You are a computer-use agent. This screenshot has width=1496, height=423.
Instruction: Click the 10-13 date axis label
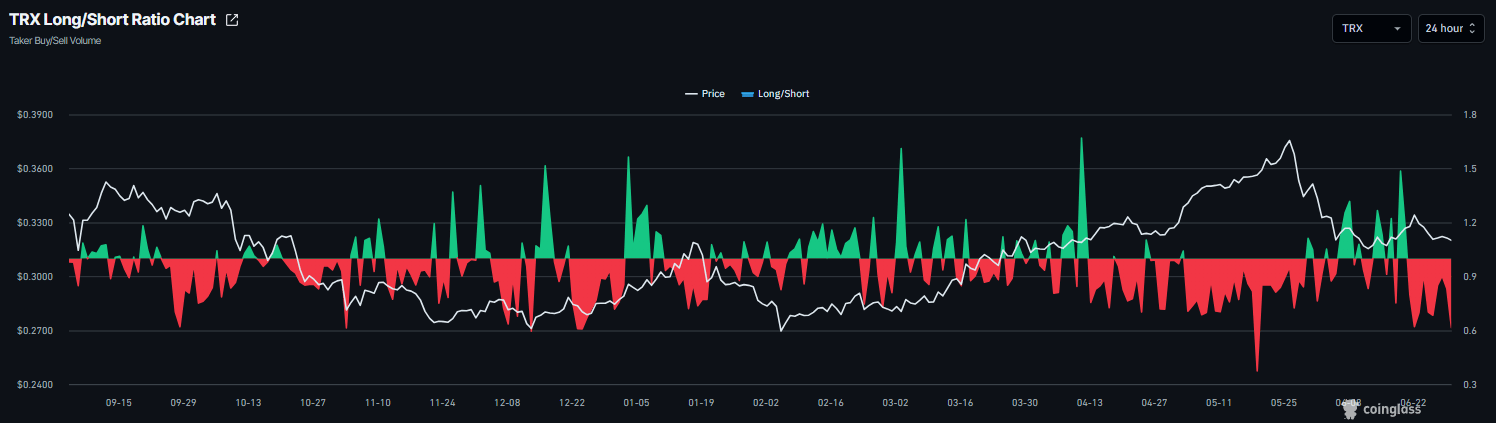[248, 402]
